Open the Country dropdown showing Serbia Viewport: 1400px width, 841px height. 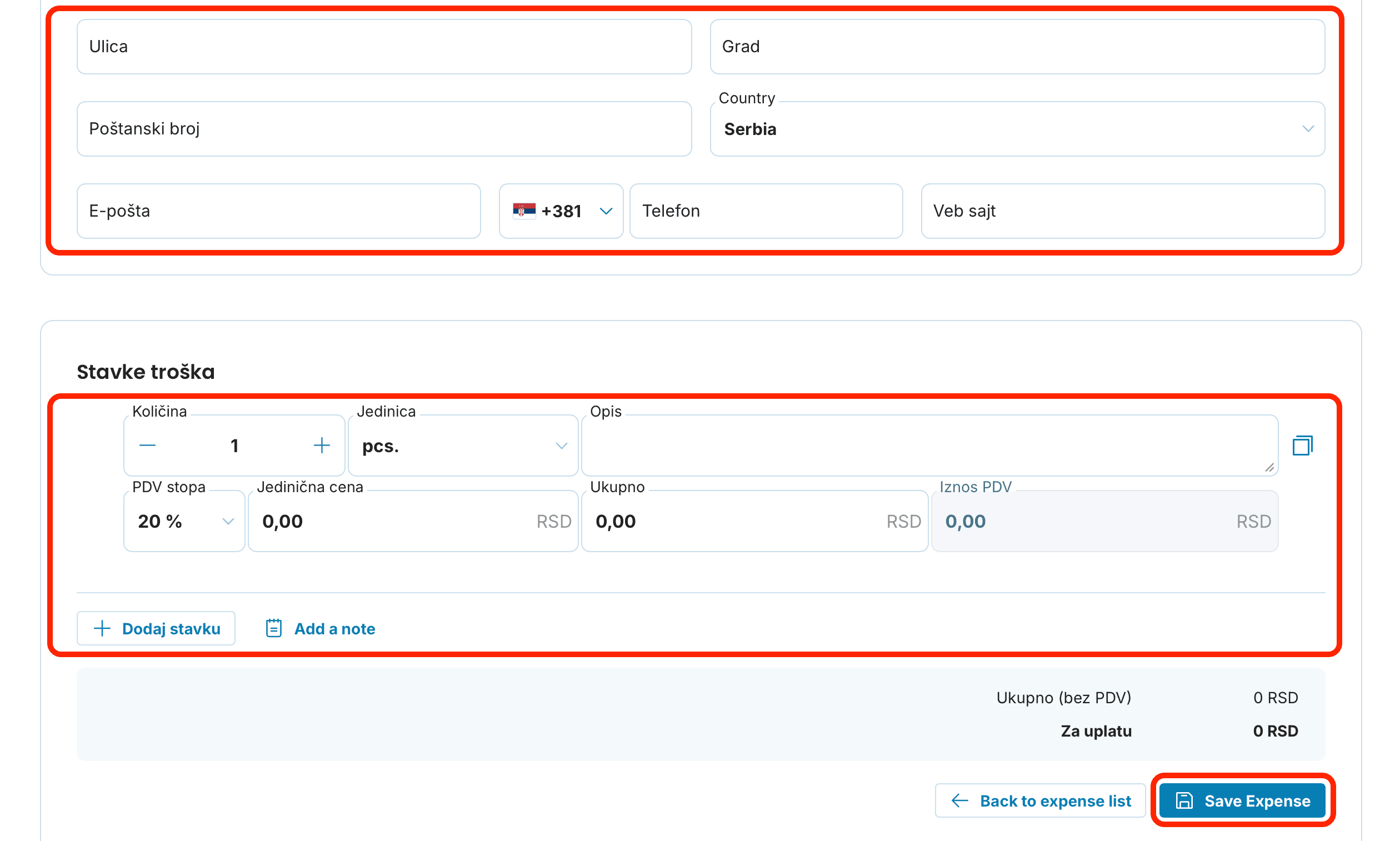[x=1017, y=129]
